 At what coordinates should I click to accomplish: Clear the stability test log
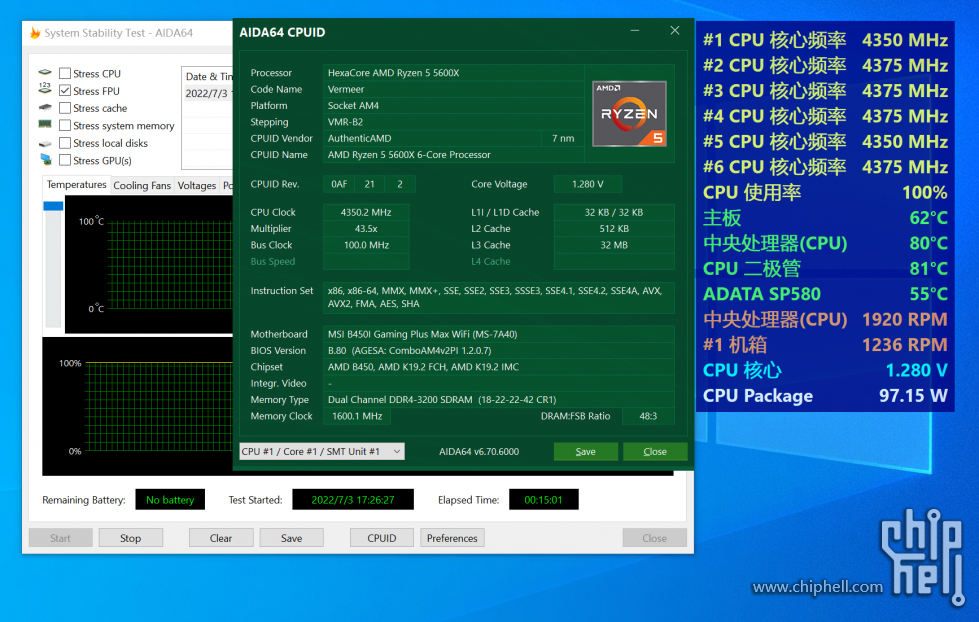221,538
